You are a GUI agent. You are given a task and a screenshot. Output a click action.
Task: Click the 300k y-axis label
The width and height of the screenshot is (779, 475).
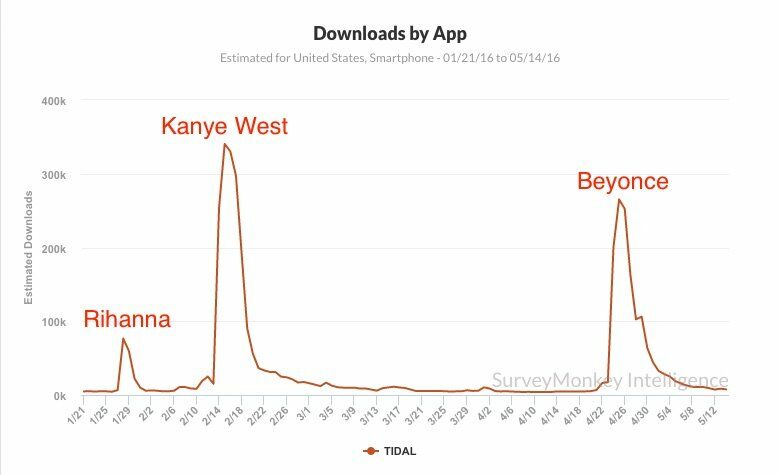click(x=54, y=175)
